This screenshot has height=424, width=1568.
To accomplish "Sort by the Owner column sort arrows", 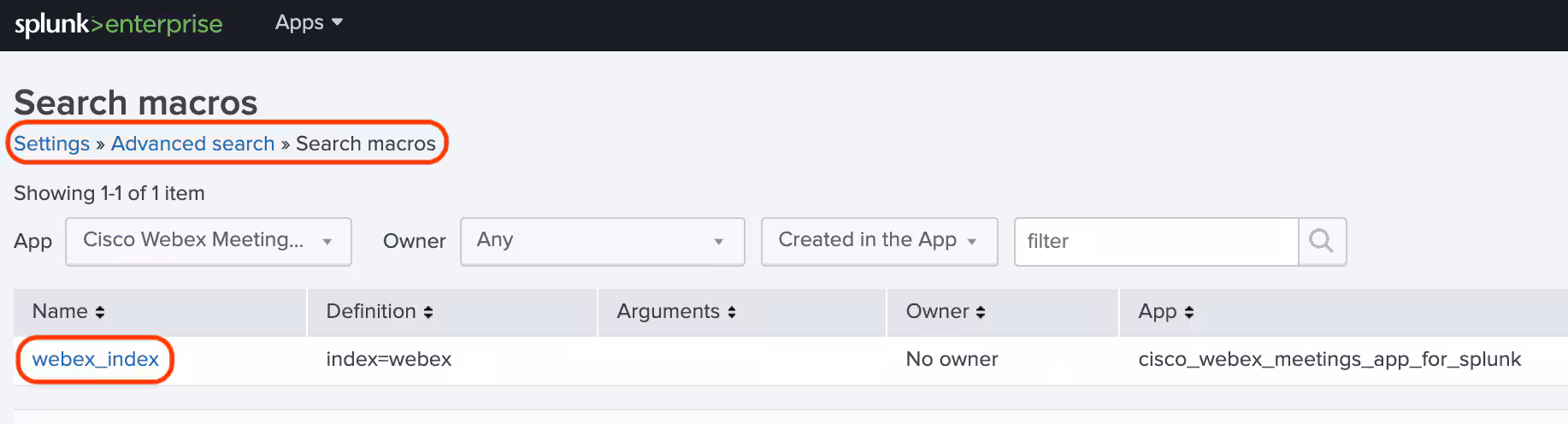I will (981, 313).
